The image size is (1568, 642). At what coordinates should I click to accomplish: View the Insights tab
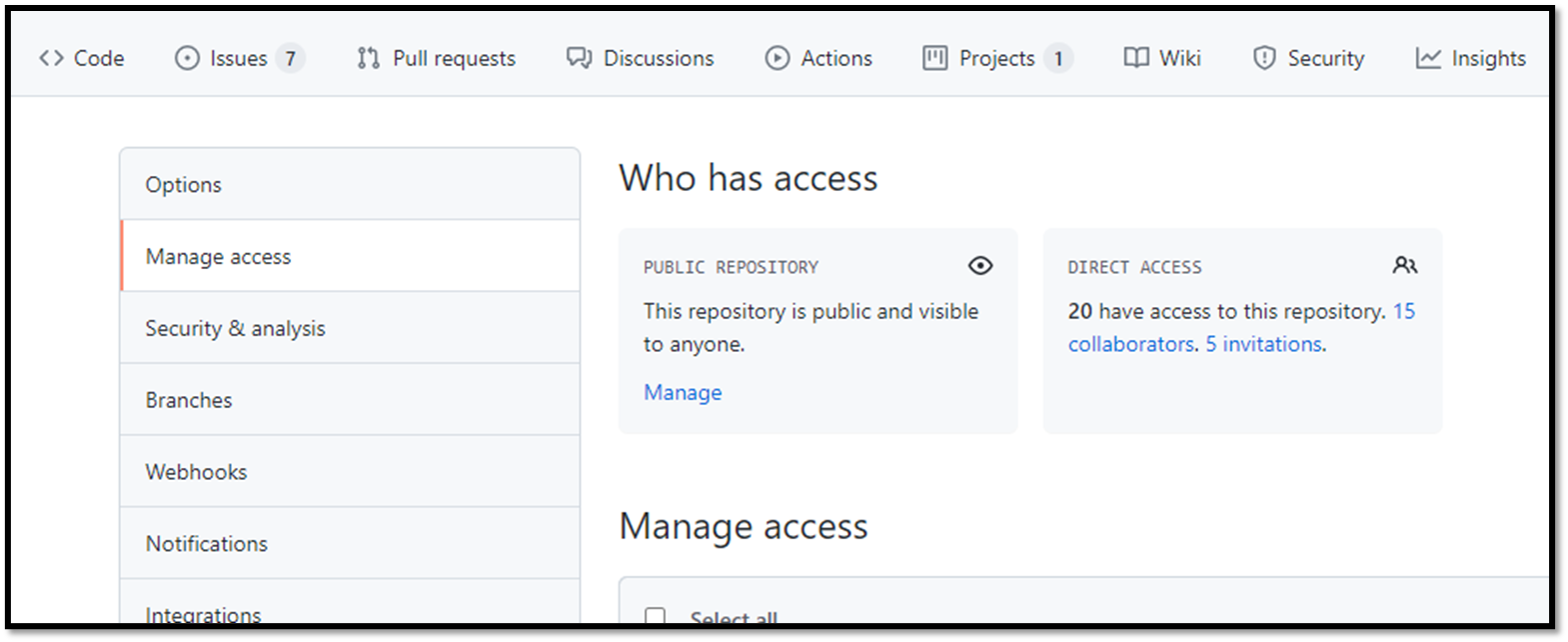[x=1471, y=58]
